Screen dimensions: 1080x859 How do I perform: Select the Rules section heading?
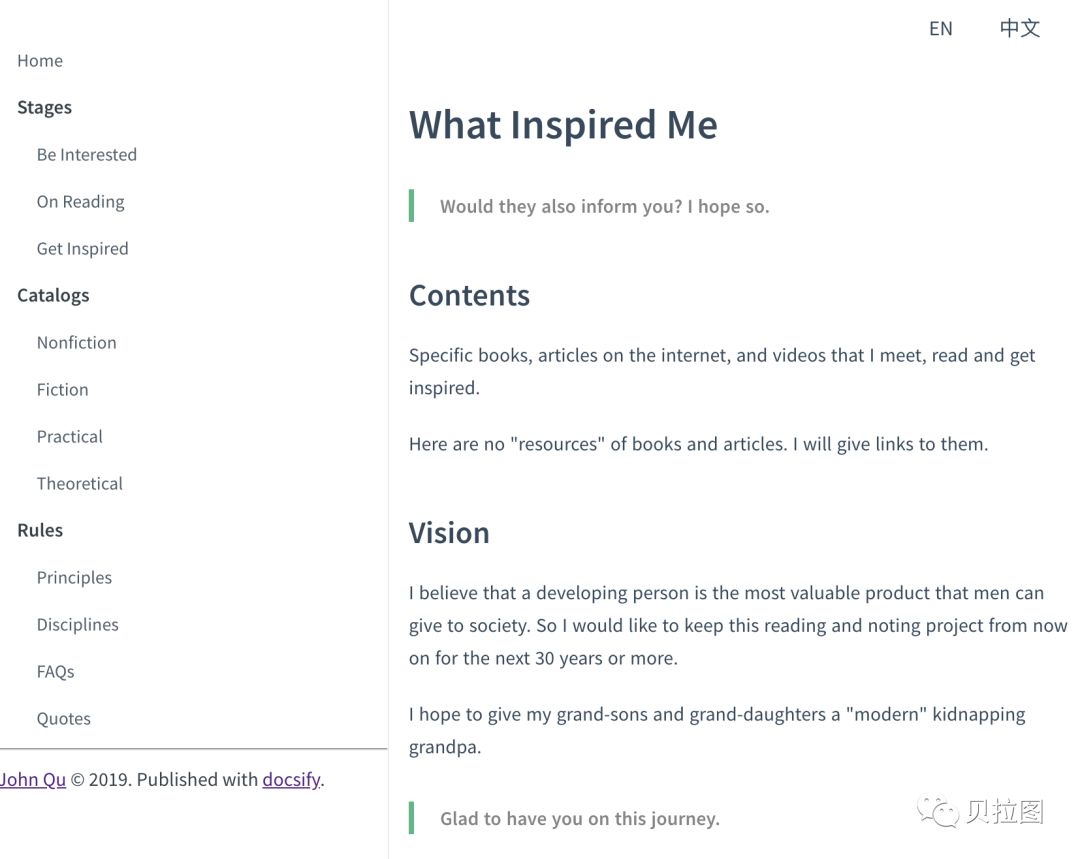pos(40,530)
